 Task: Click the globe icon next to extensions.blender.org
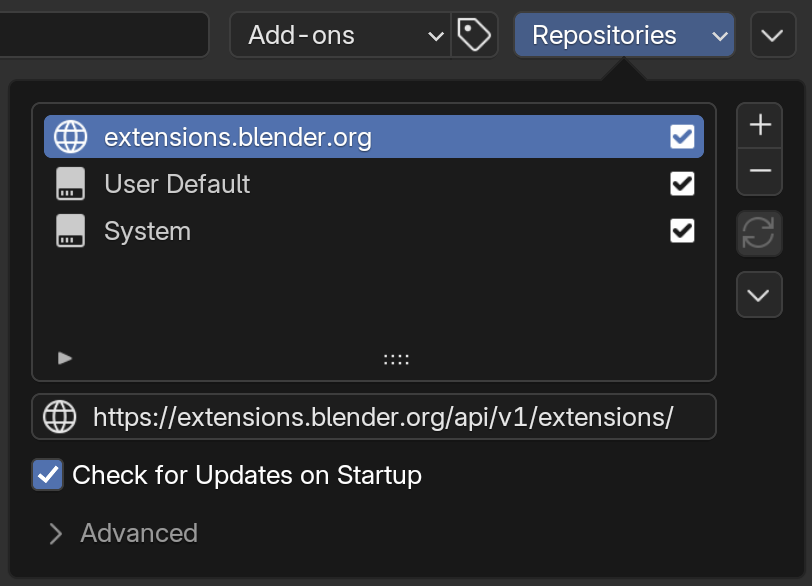pos(69,137)
